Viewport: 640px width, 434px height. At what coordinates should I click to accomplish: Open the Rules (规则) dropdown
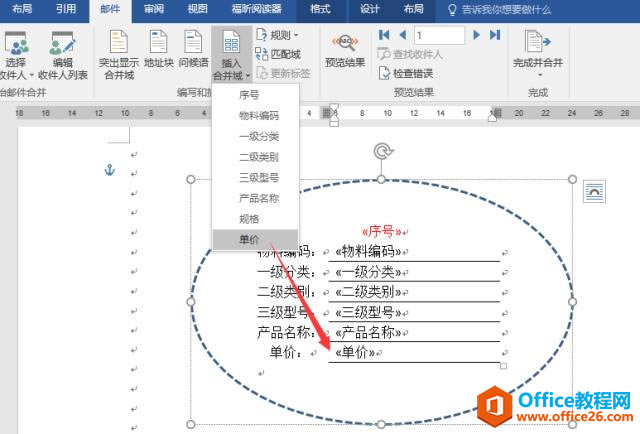tap(278, 35)
